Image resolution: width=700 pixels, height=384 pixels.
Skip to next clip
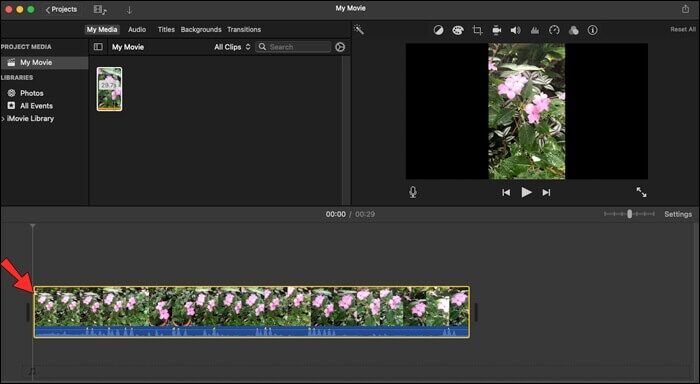click(x=546, y=192)
